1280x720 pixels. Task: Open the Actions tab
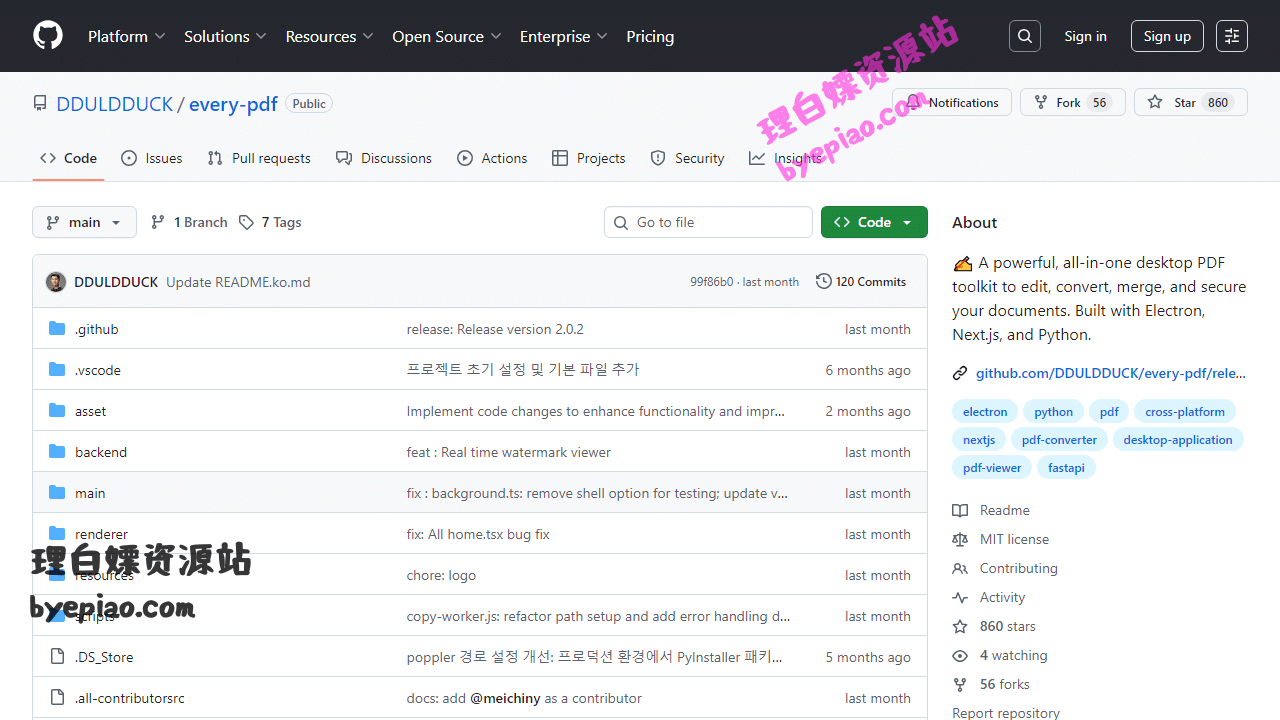tap(492, 158)
